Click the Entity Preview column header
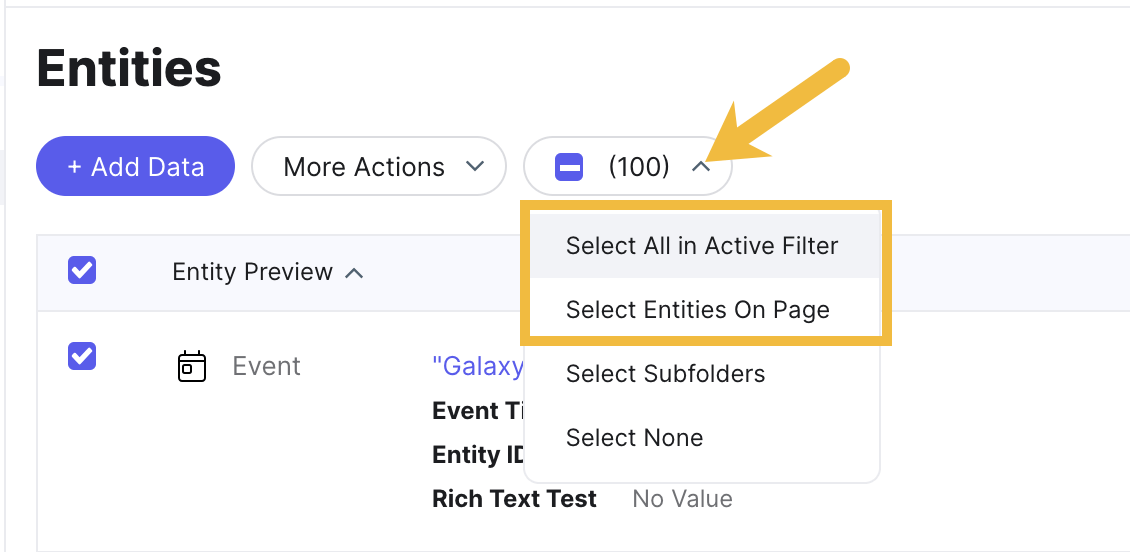 [x=252, y=272]
